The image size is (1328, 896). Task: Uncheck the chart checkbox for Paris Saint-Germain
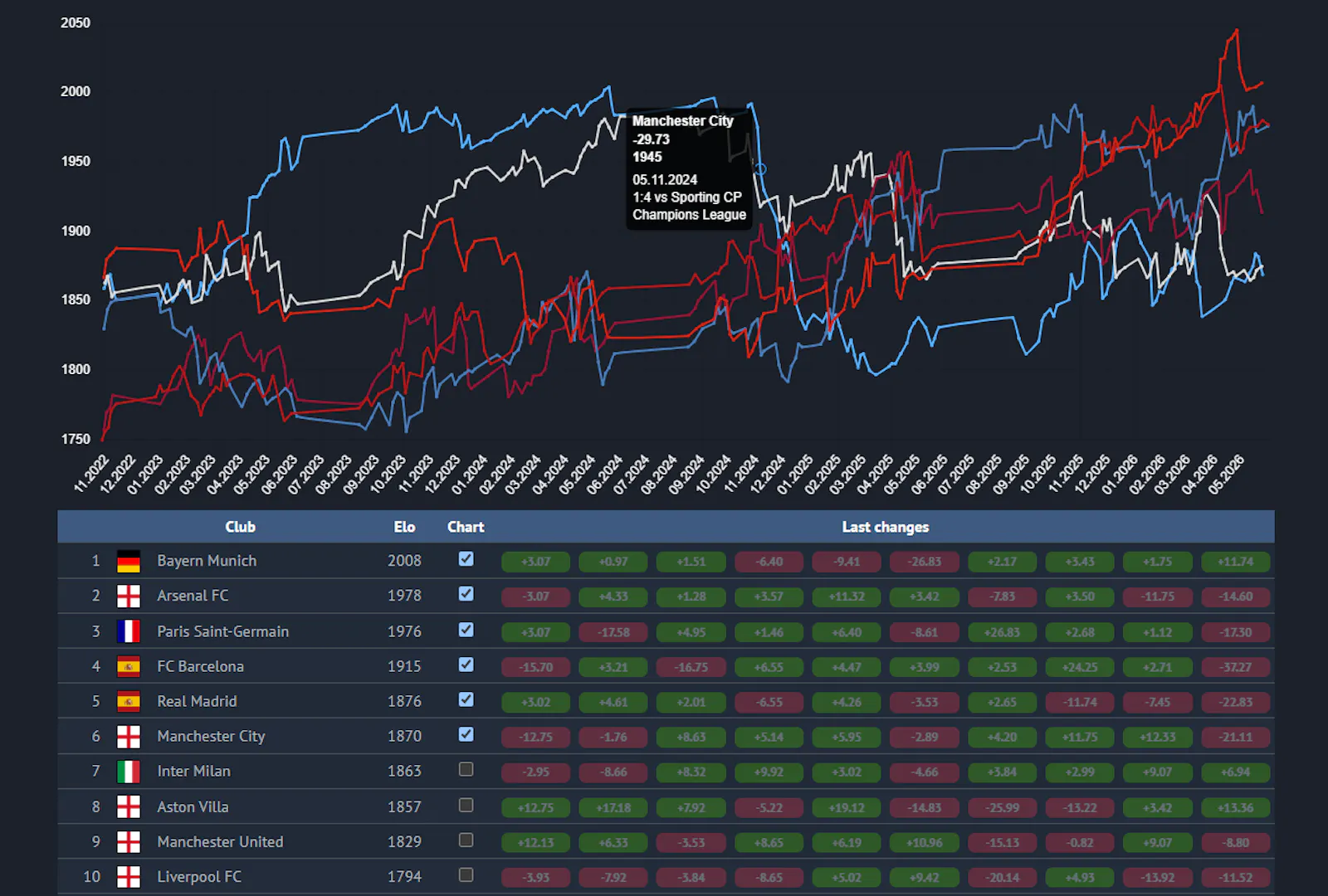pyautogui.click(x=466, y=630)
